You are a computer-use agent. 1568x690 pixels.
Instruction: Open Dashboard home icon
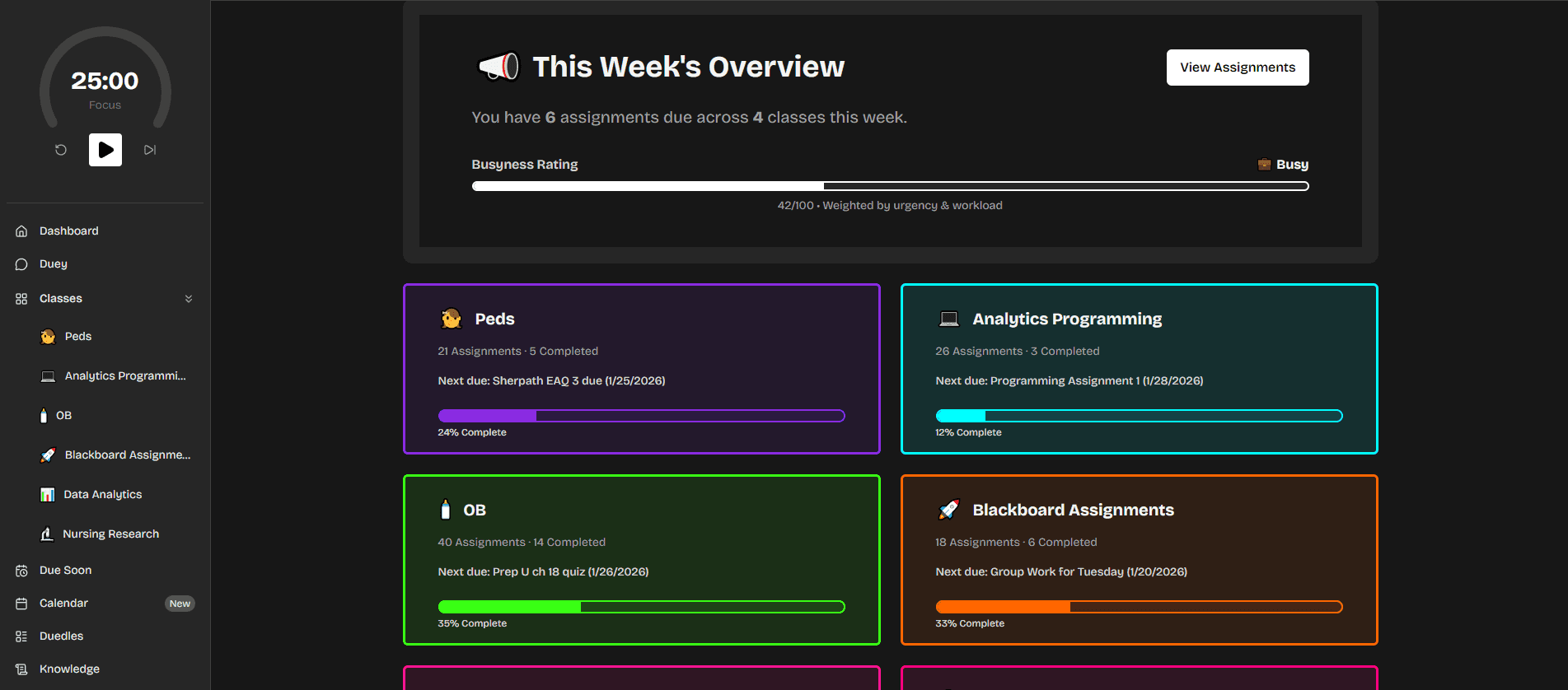pos(21,231)
